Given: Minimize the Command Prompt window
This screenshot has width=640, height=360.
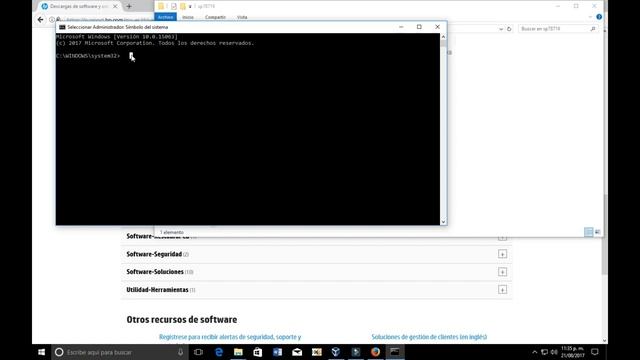Looking at the screenshot, I should [x=401, y=27].
